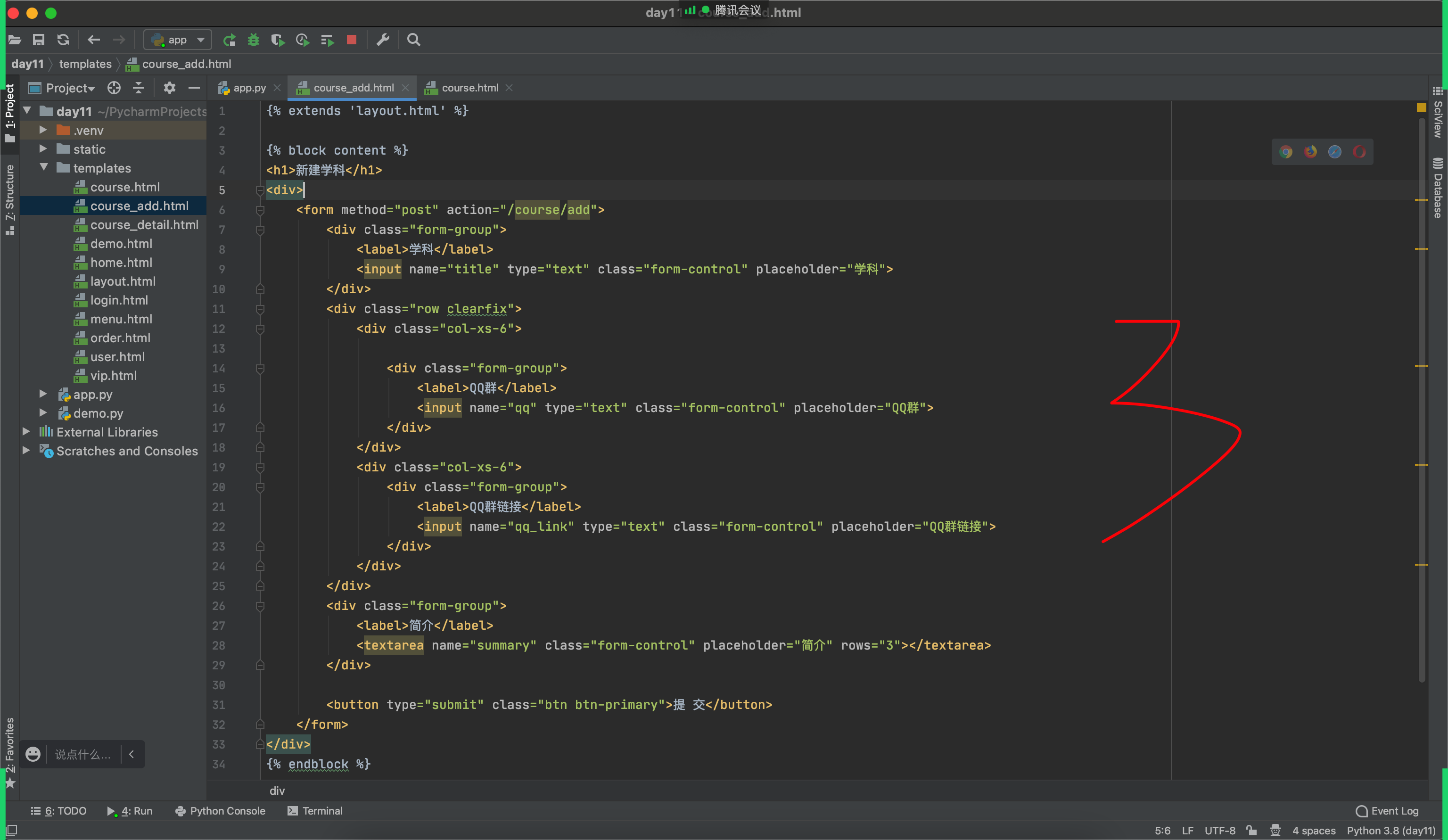Screen dimensions: 1448x840
Task: Expand External Libraries node
Action: click(x=26, y=431)
